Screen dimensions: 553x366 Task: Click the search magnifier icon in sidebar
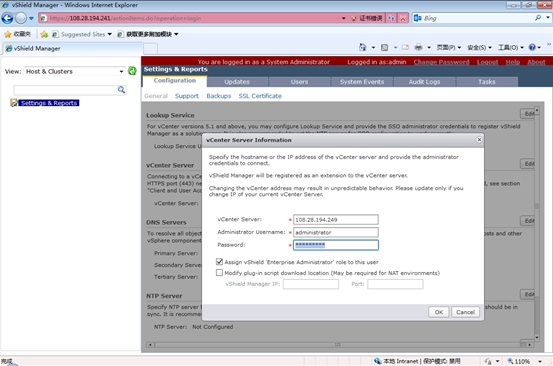coord(121,90)
